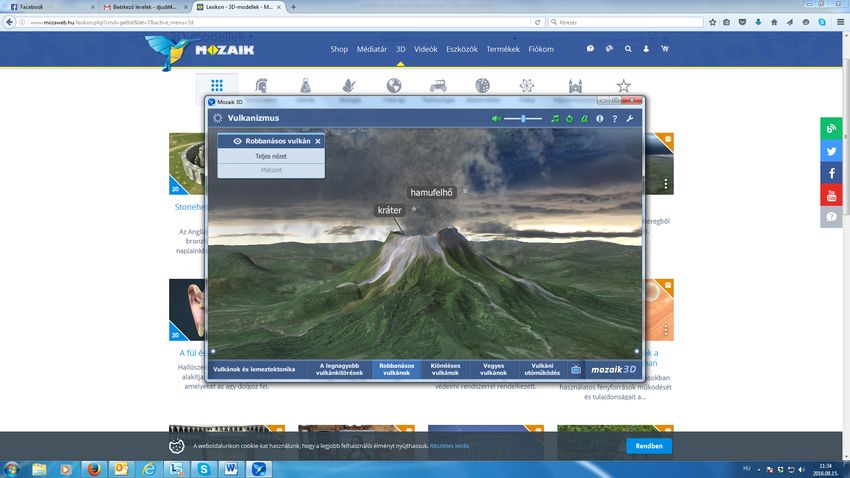Open the info icon in 3D toolbar
The height and width of the screenshot is (478, 850).
point(600,118)
